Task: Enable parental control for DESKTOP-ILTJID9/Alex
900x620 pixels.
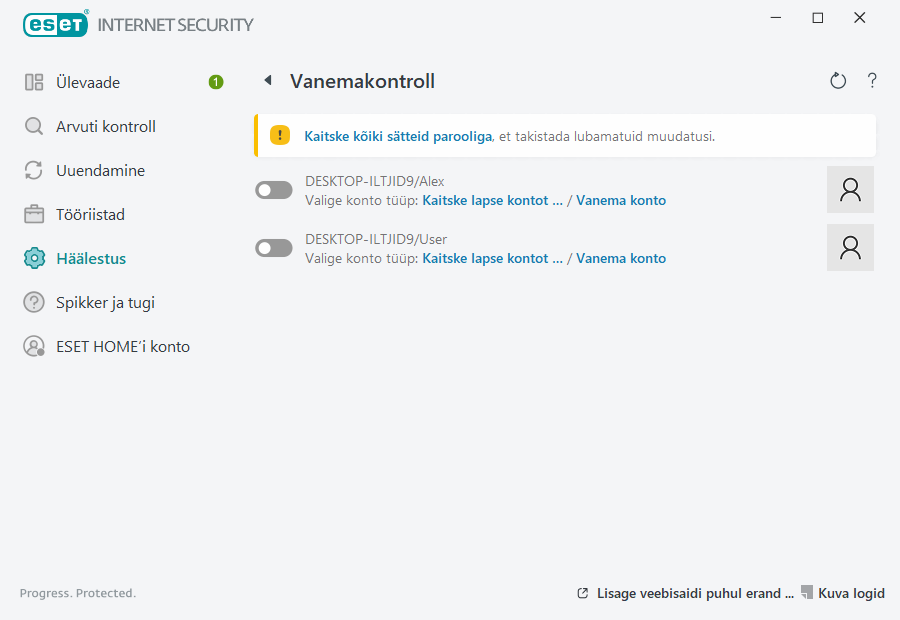Action: pos(273,189)
